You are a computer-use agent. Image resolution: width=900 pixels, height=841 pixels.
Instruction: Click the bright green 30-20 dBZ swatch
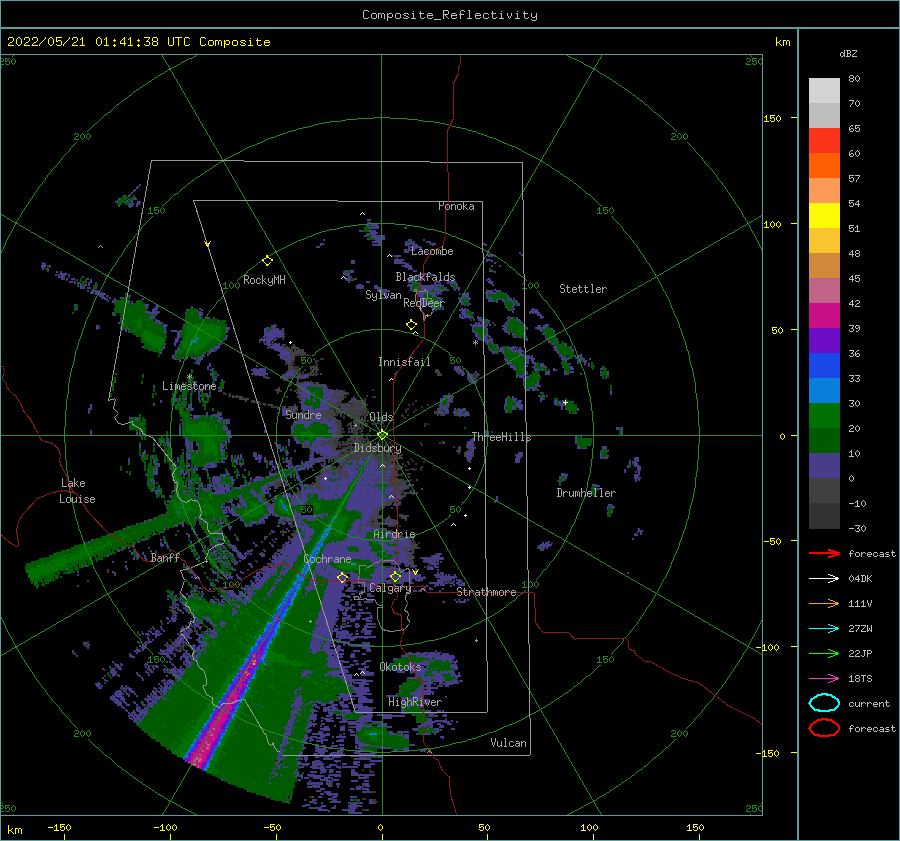coord(824,416)
